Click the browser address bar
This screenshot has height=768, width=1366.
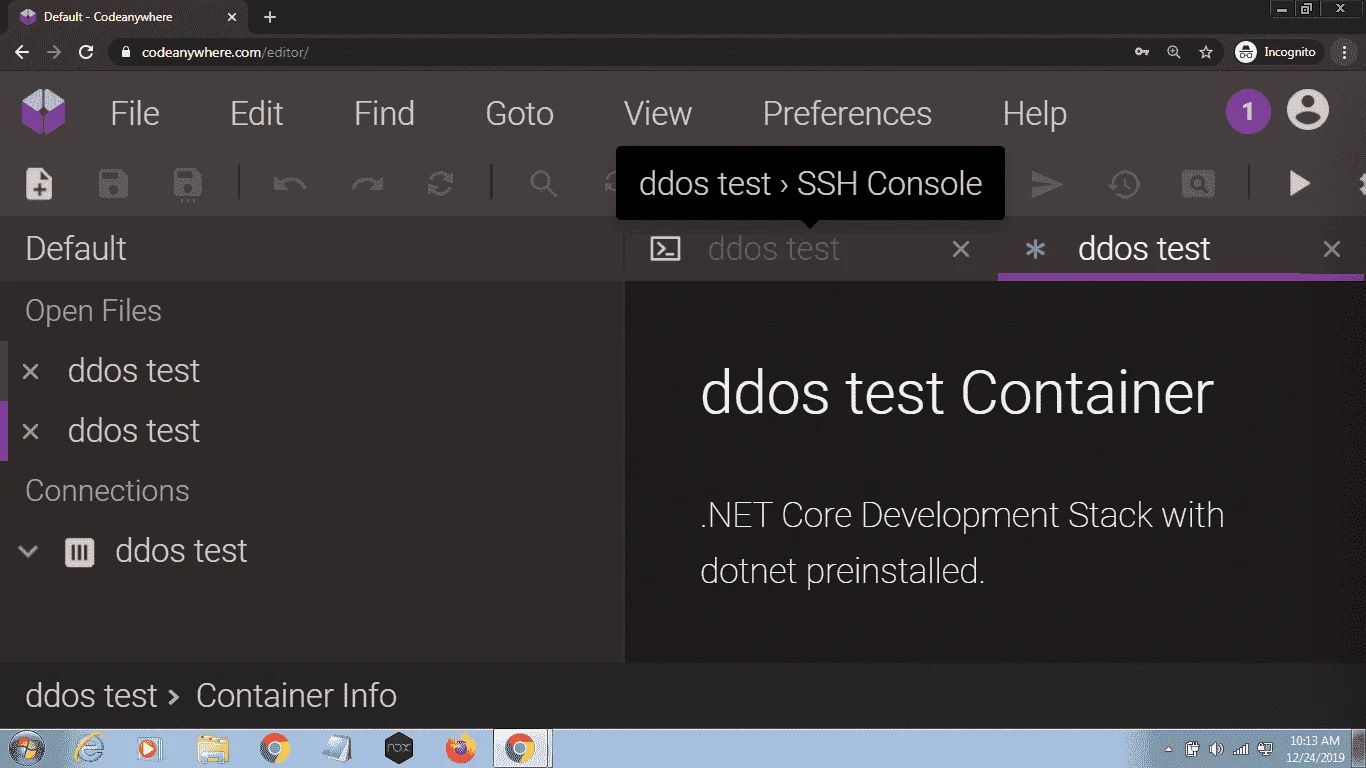point(620,52)
